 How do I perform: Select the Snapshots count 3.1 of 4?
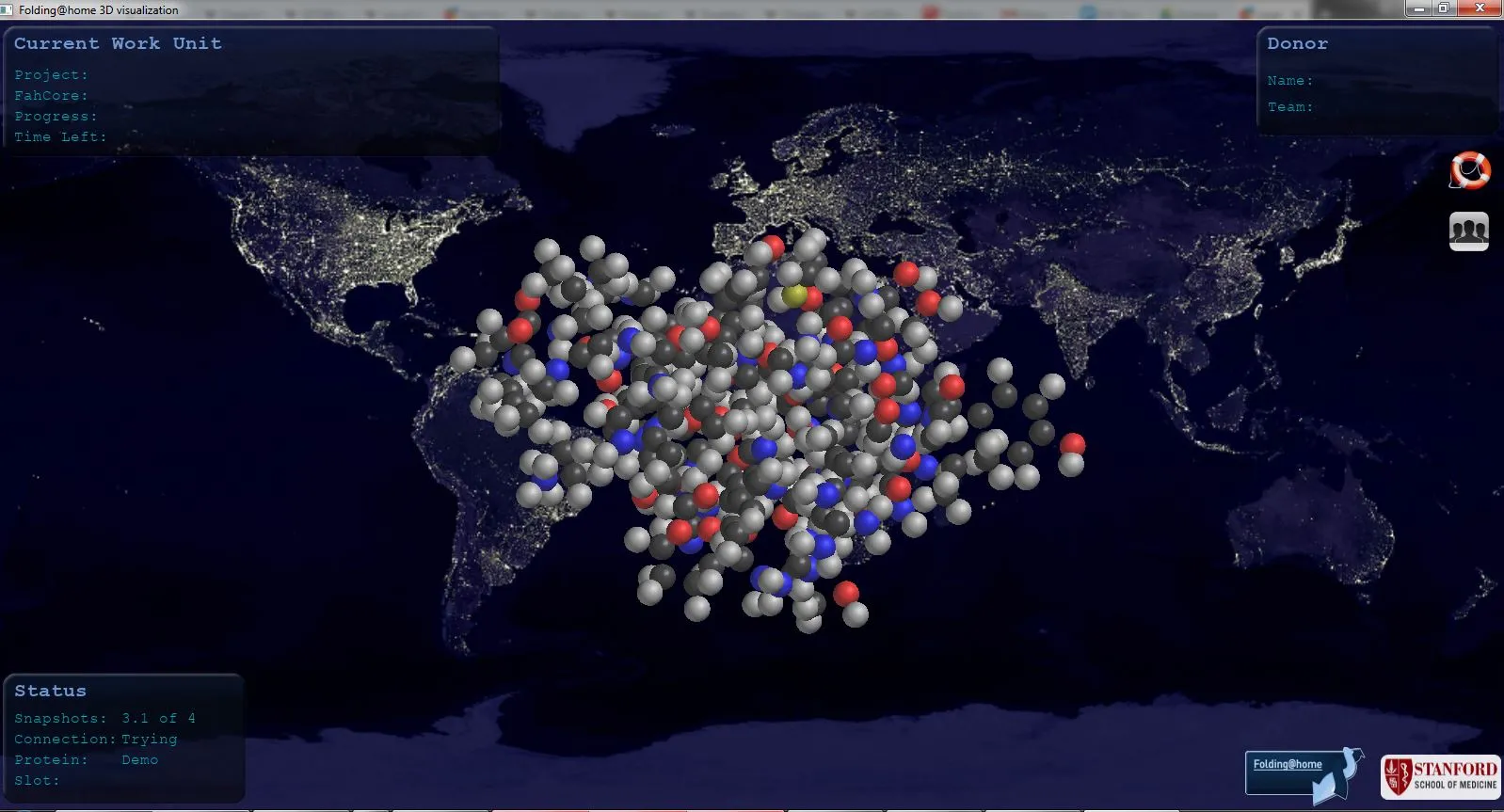[158, 718]
